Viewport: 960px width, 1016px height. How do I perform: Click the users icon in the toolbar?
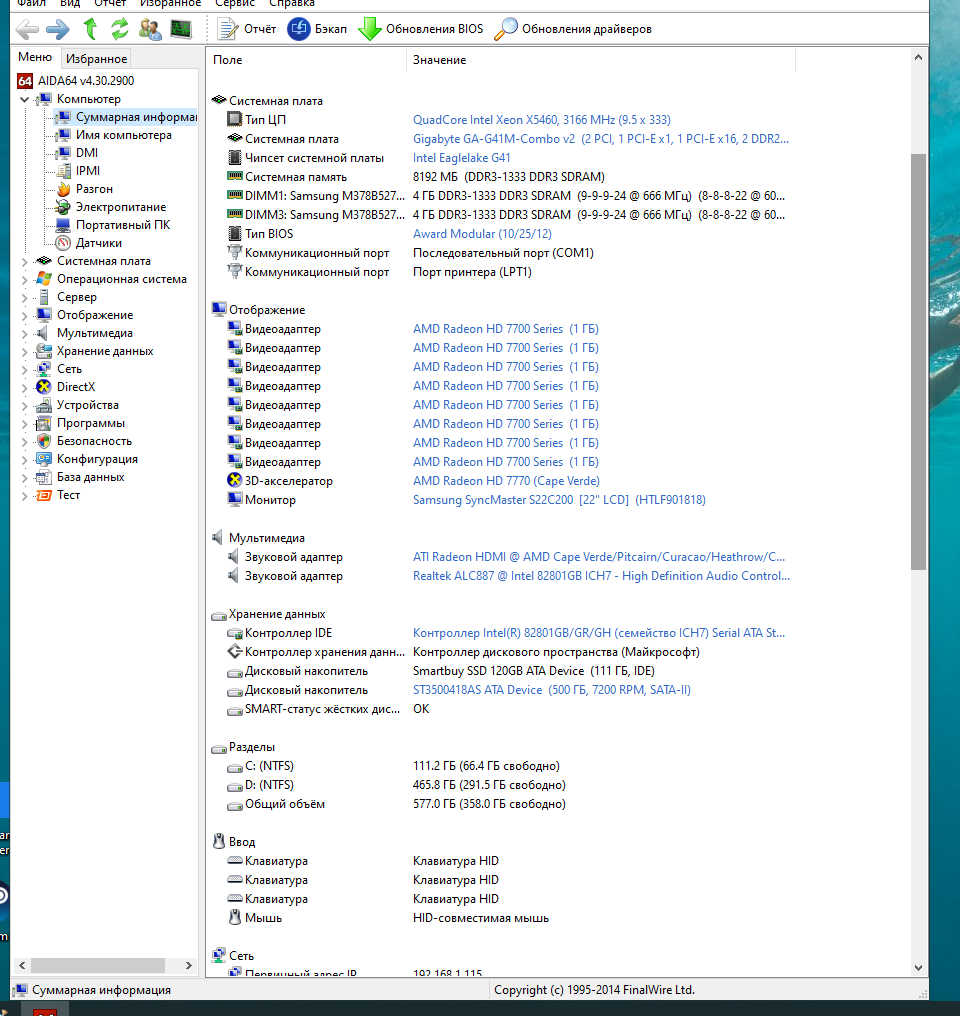tap(150, 29)
